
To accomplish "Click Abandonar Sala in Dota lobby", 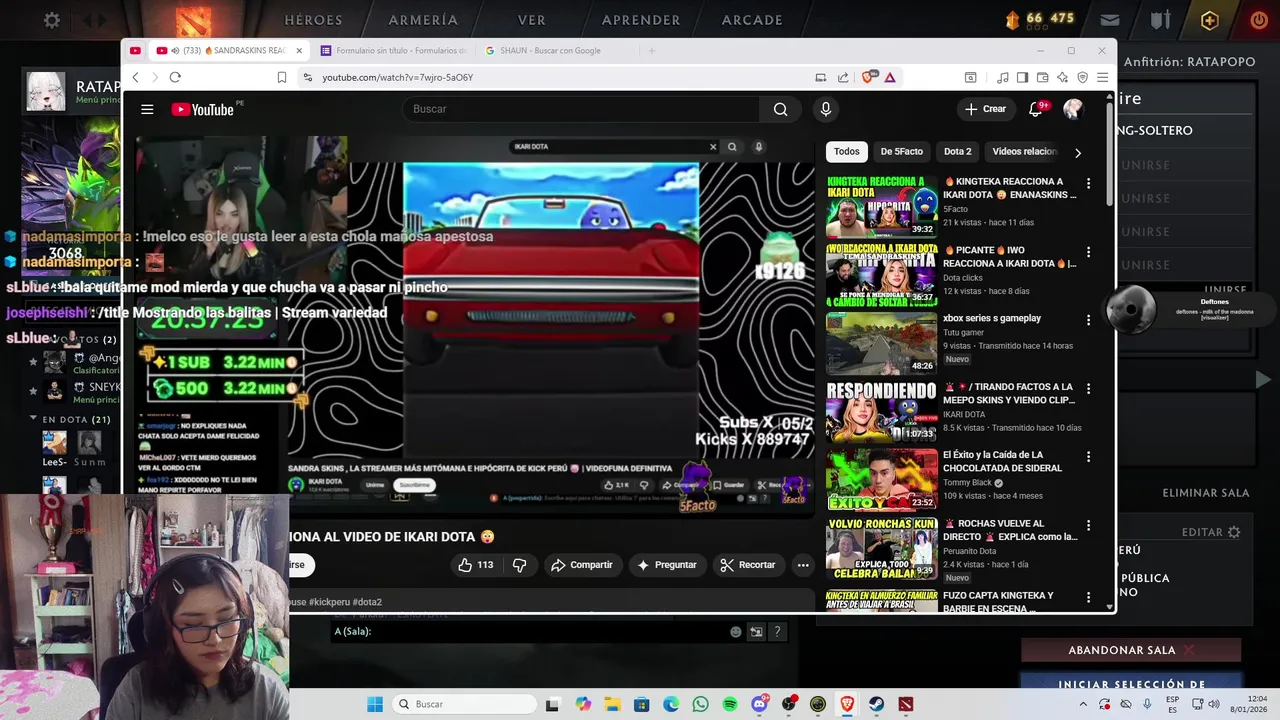I will click(x=1130, y=650).
